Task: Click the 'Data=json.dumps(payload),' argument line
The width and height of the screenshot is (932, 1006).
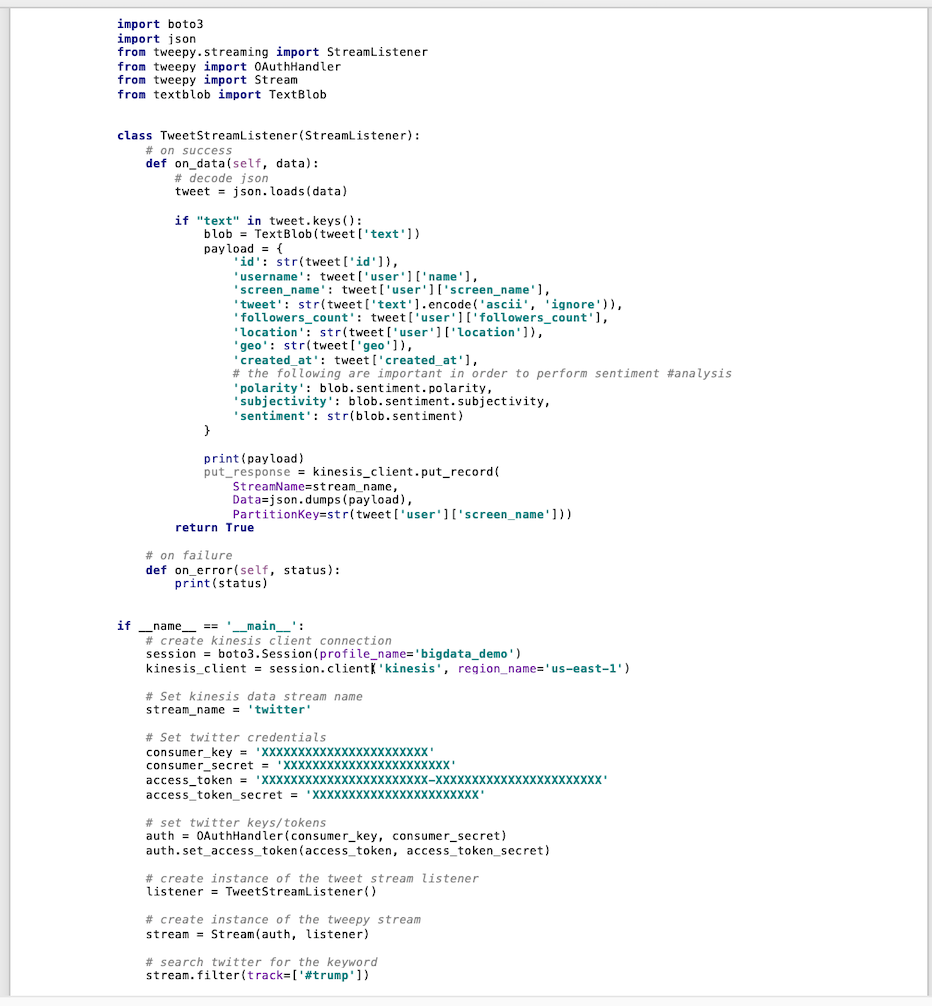Action: (323, 500)
